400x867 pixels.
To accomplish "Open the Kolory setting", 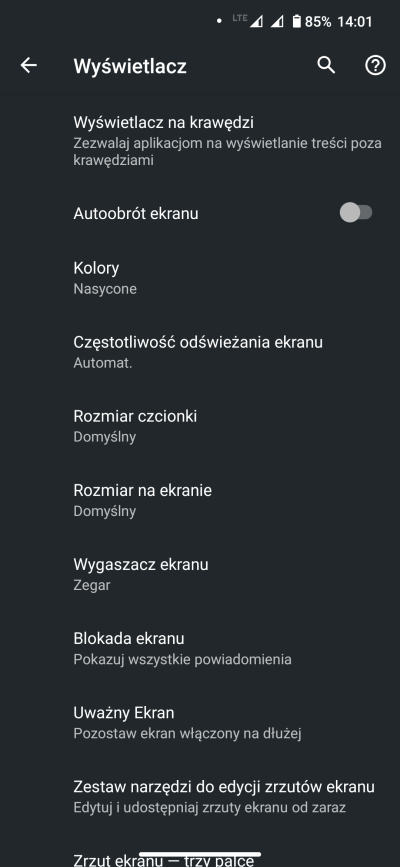I will 200,278.
